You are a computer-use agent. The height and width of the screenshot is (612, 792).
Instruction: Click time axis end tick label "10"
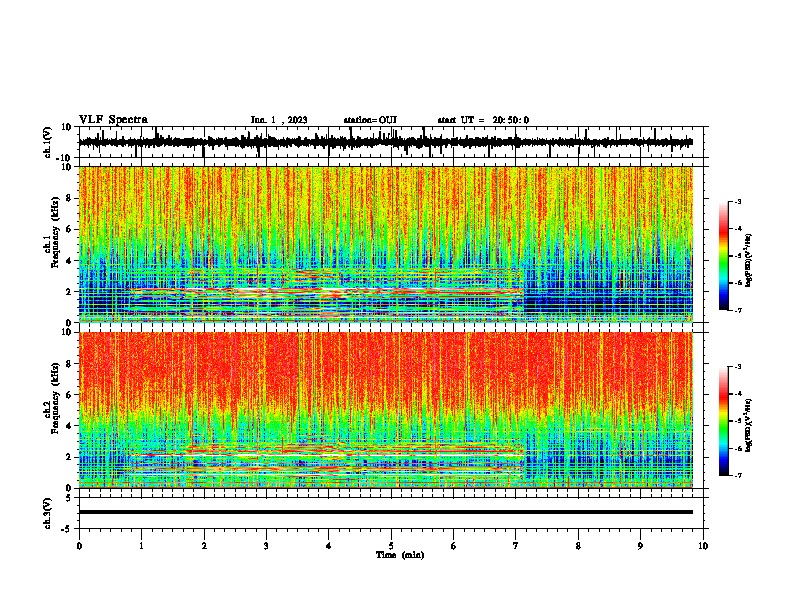[x=703, y=546]
